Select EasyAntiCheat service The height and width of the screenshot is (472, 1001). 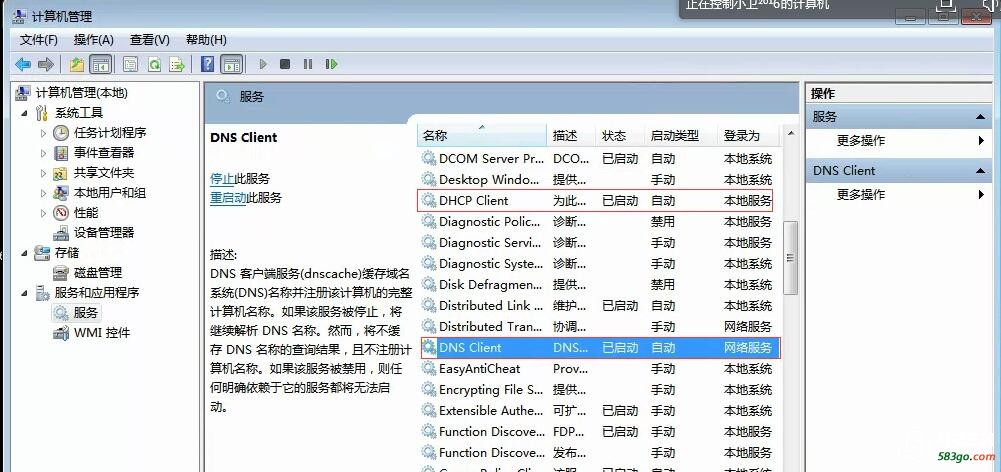click(x=599, y=369)
